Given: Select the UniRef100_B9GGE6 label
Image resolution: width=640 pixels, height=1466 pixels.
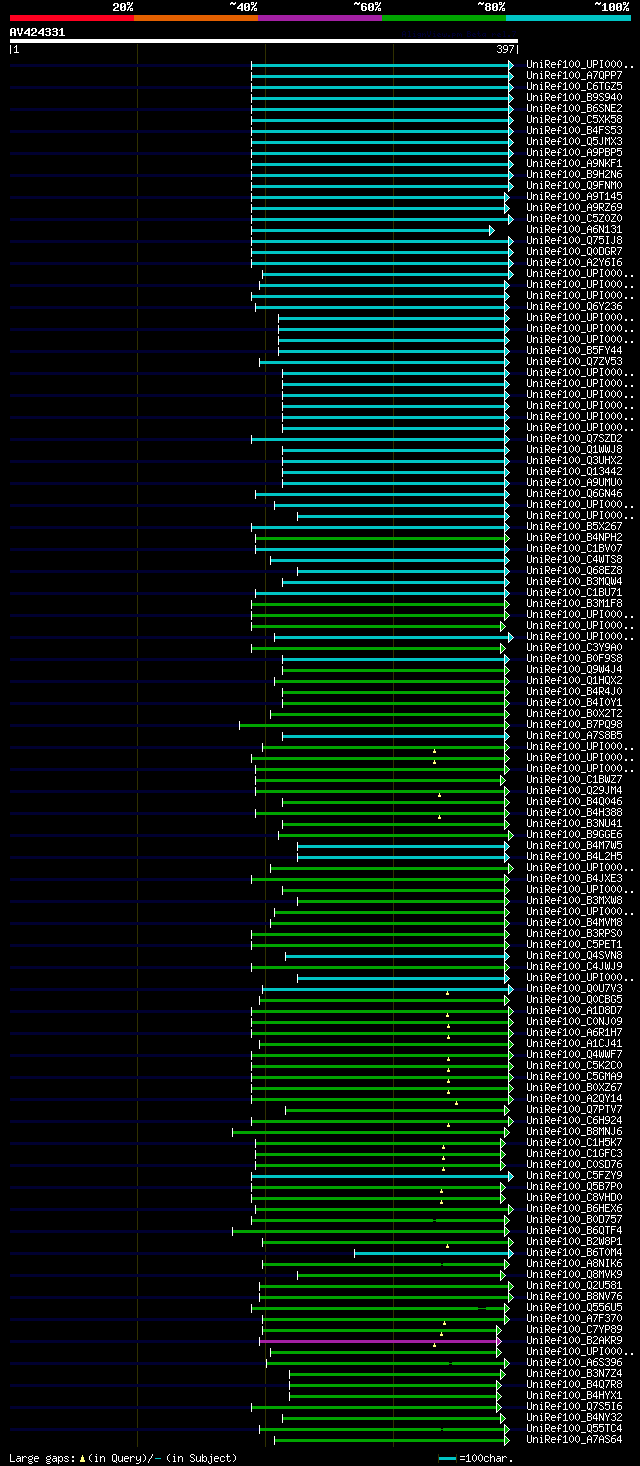Looking at the screenshot, I should point(574,835).
